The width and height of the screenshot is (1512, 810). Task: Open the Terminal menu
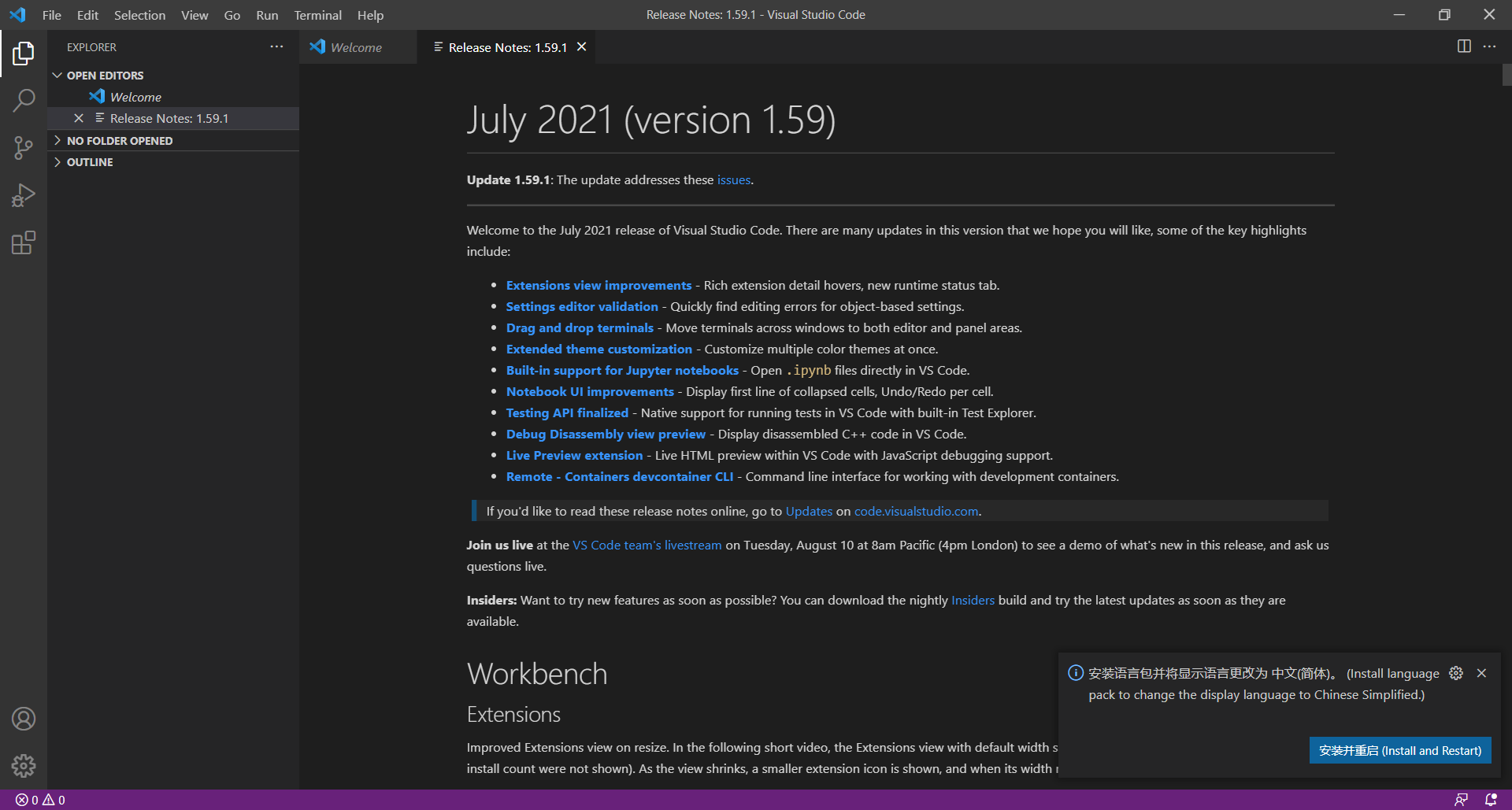tap(317, 15)
